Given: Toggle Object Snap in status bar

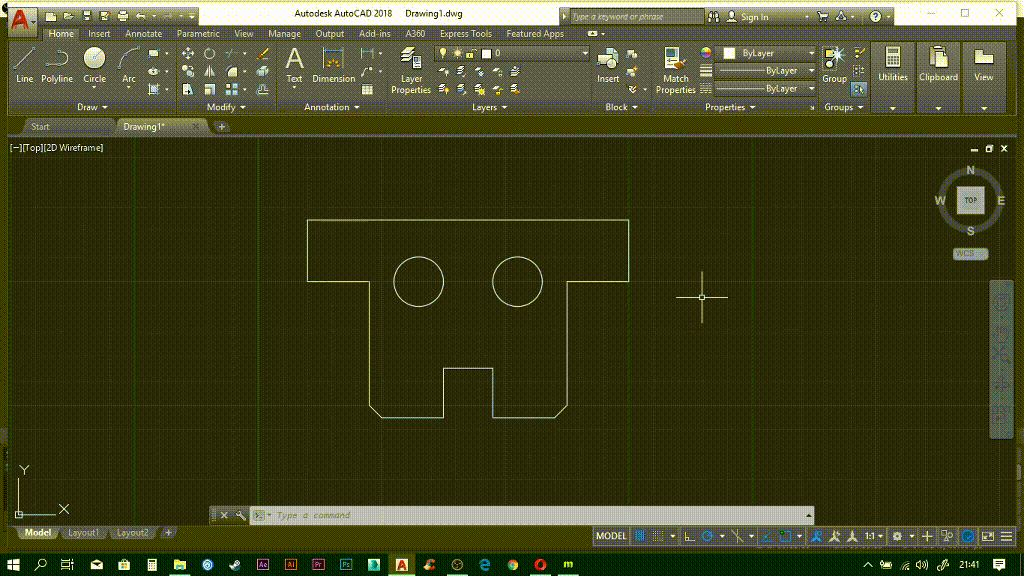Looking at the screenshot, I should click(785, 536).
